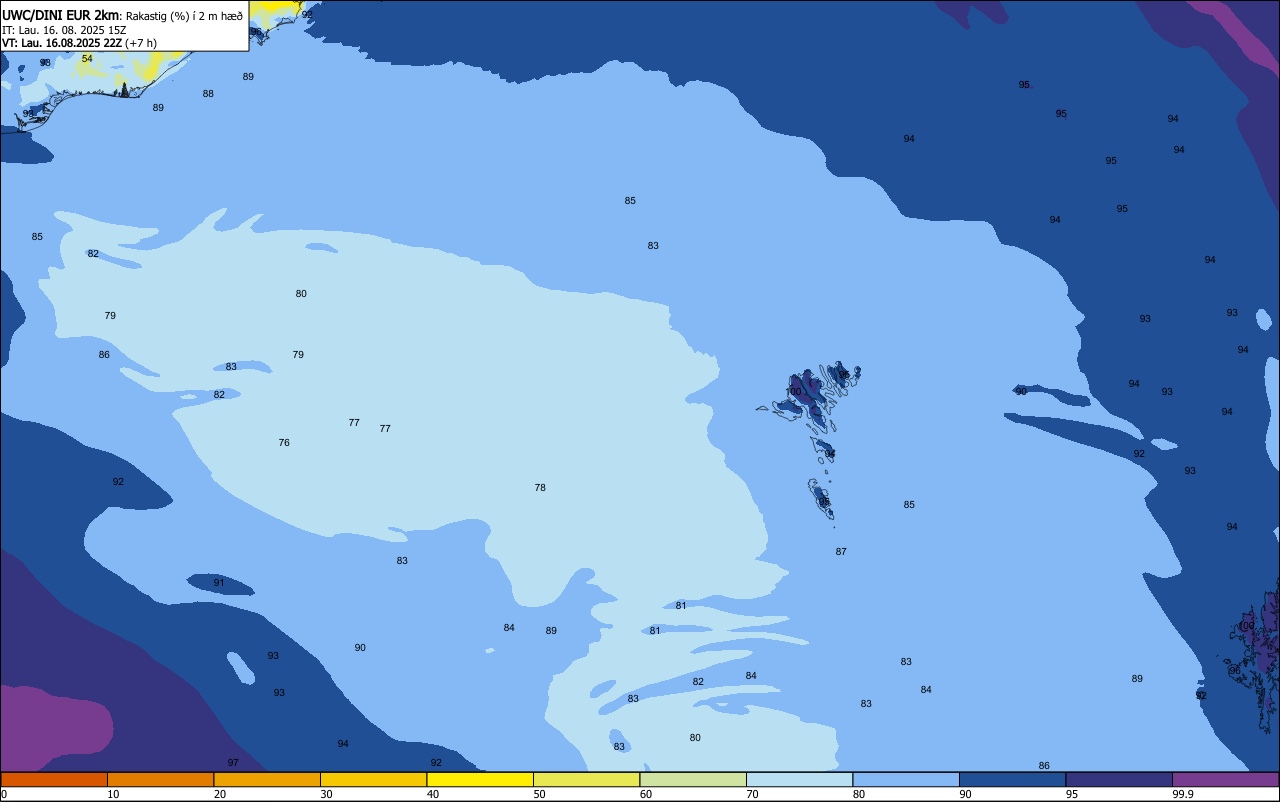Select the "Rakastig (%) í 2 m hæð" label
The height and width of the screenshot is (802, 1280).
[x=185, y=15]
